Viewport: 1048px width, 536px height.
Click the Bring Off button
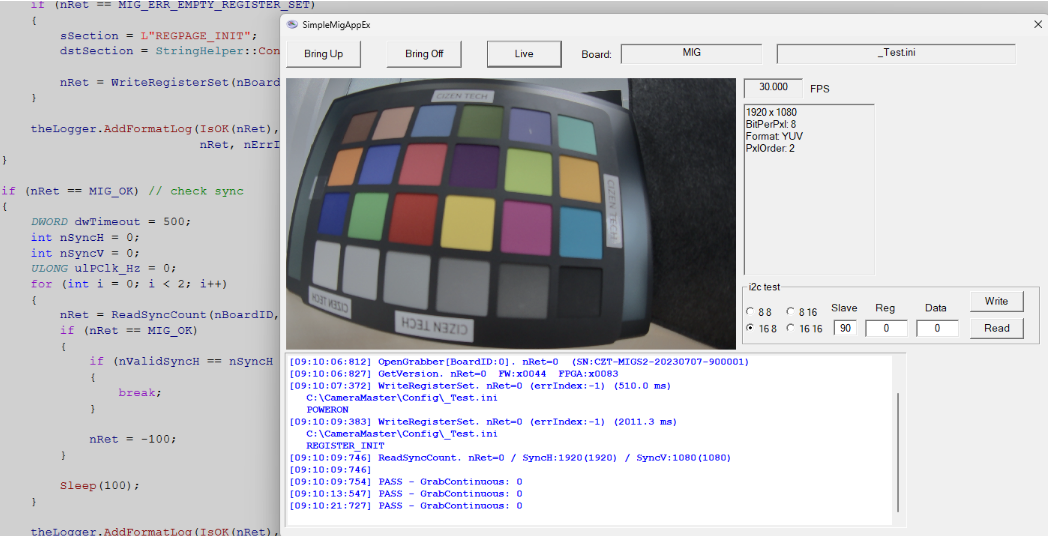point(424,54)
